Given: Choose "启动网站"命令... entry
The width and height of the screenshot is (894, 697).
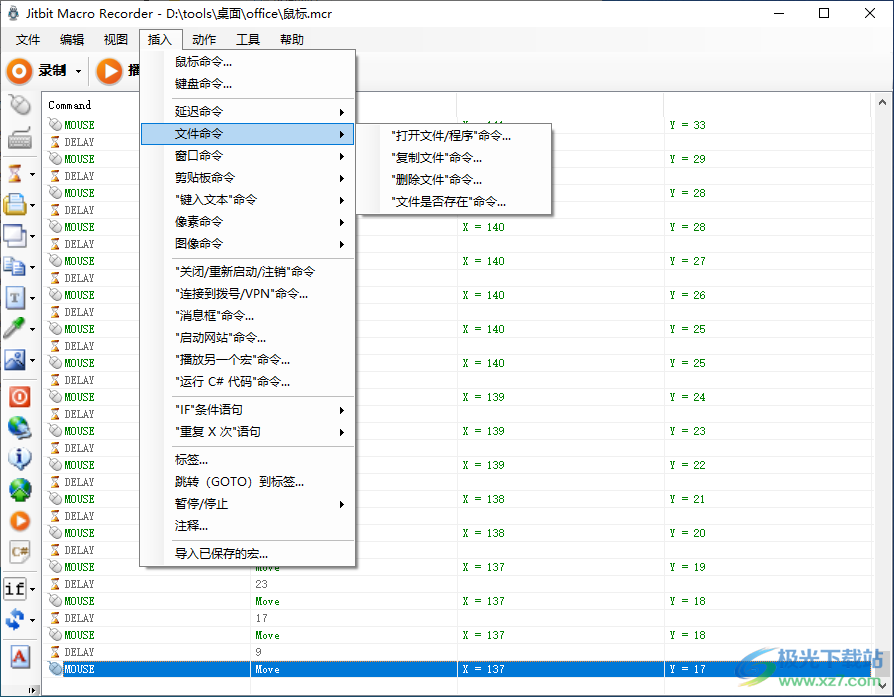Looking at the screenshot, I should [x=247, y=338].
